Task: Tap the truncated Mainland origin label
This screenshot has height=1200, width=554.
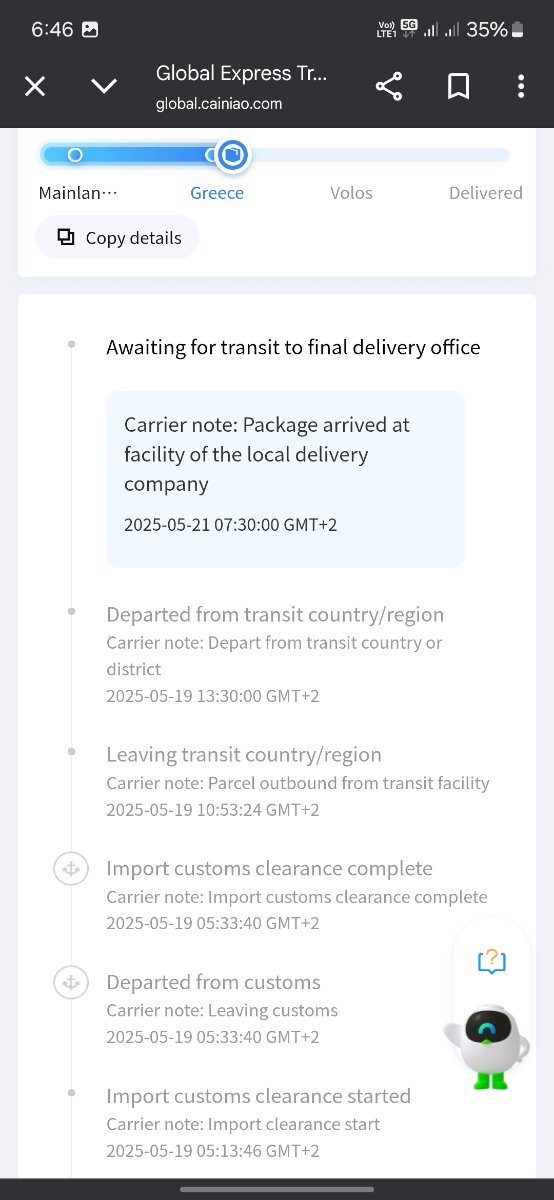Action: (78, 193)
